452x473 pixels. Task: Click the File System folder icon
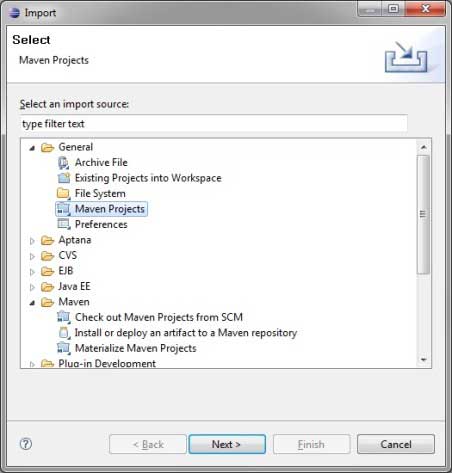pyautogui.click(x=64, y=194)
